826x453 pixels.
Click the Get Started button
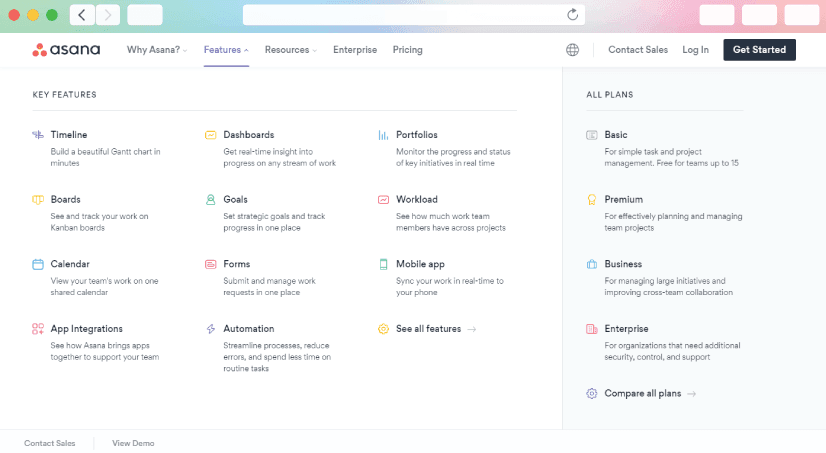(x=759, y=50)
